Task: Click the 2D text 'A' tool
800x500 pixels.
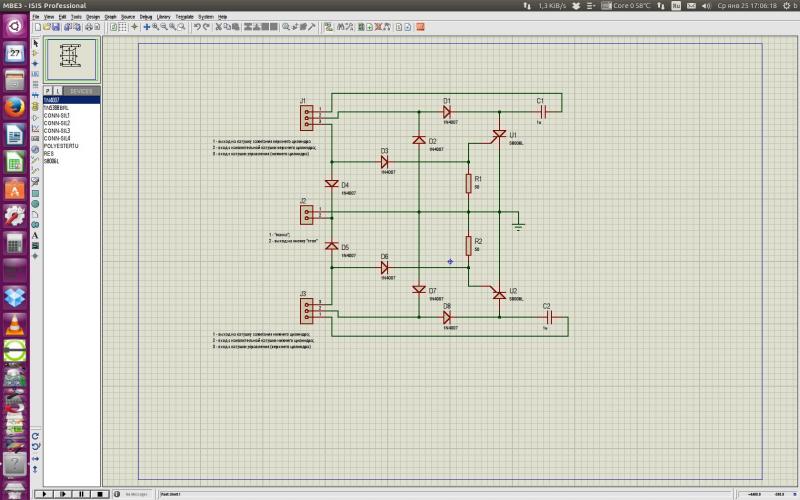Action: pyautogui.click(x=36, y=235)
